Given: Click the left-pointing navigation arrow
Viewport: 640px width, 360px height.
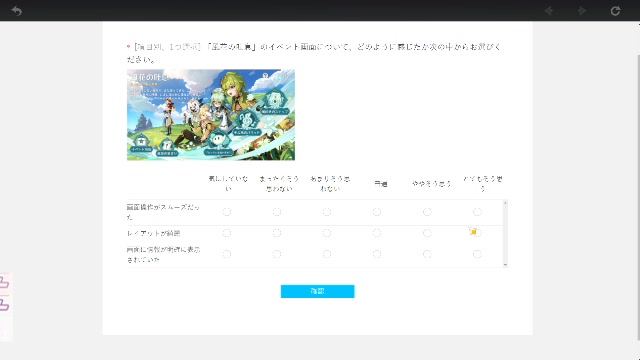Looking at the screenshot, I should pyautogui.click(x=549, y=11).
